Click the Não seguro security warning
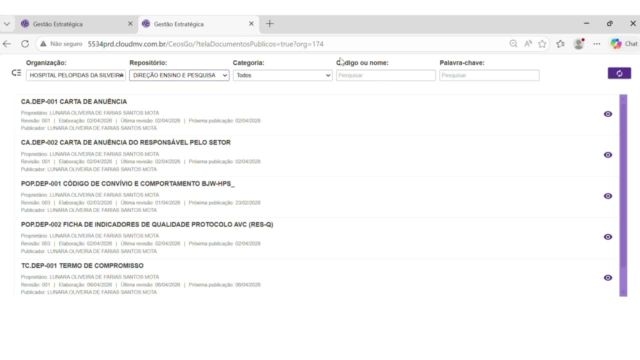 click(61, 44)
